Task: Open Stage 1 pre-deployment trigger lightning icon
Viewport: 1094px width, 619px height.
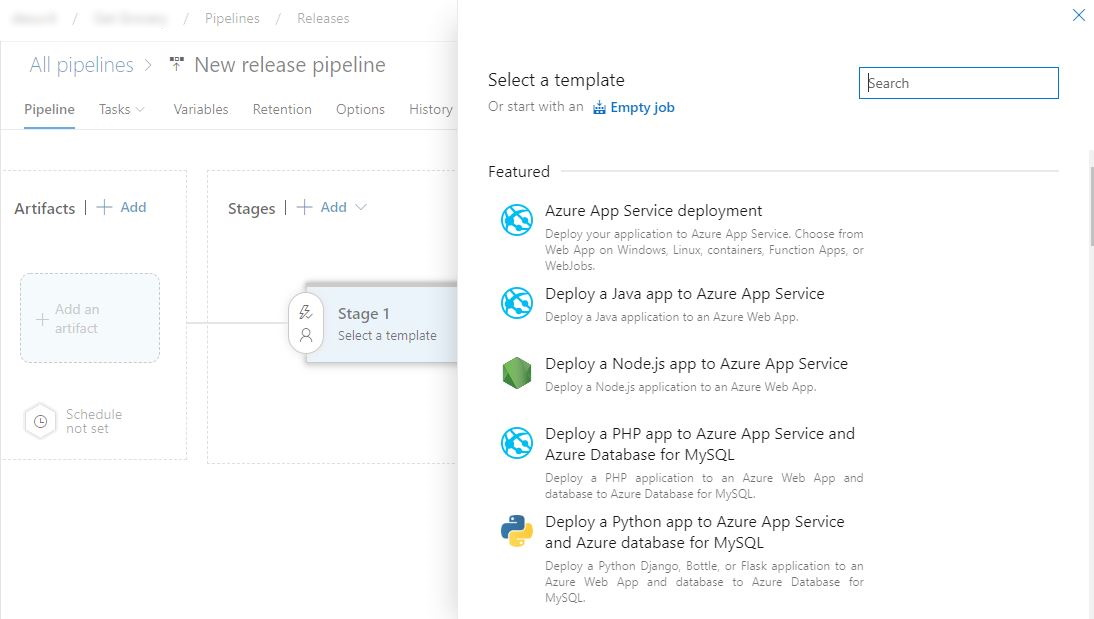Action: 306,312
